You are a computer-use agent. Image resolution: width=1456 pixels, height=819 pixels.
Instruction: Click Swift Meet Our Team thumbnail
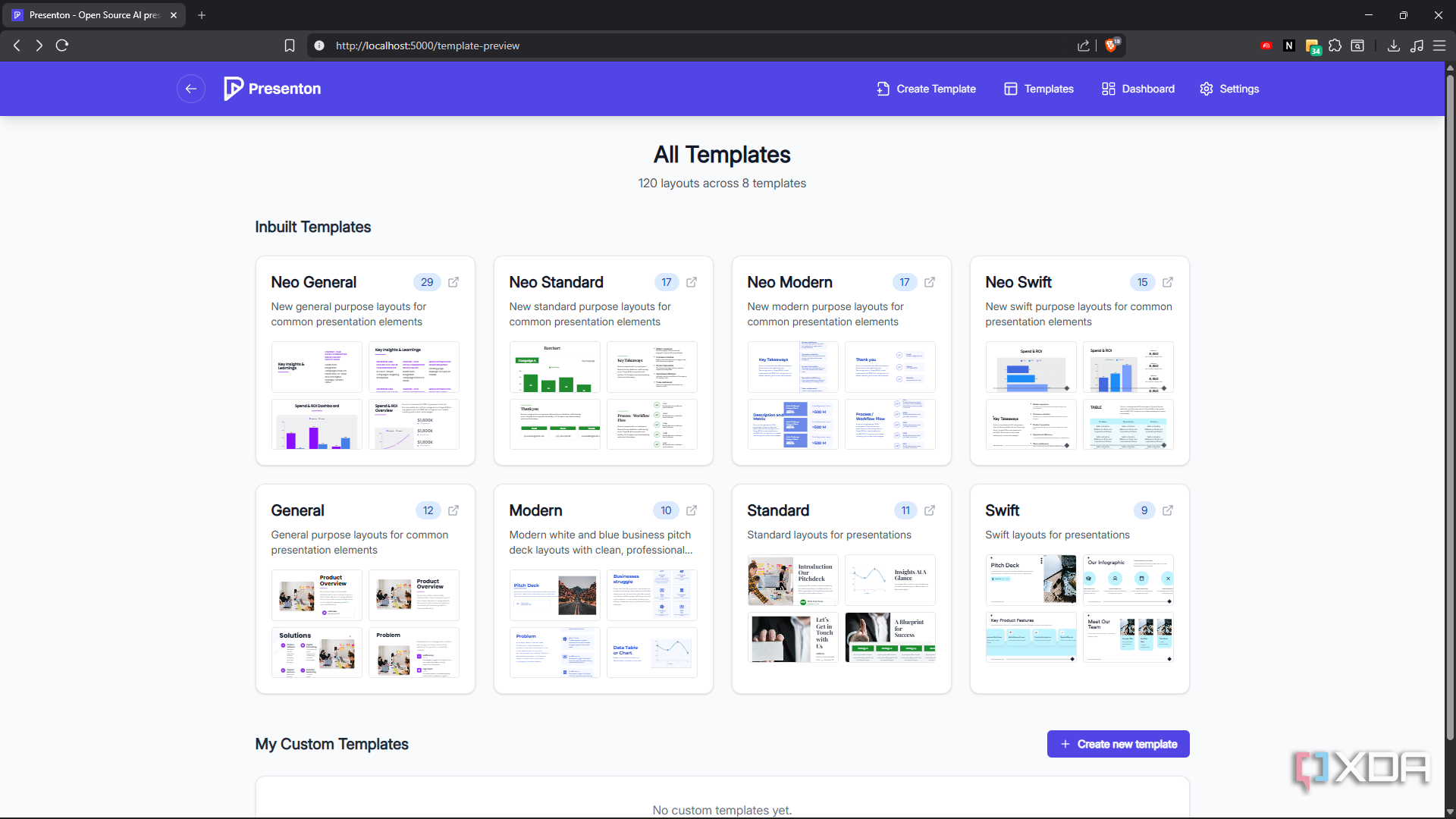pos(1128,638)
